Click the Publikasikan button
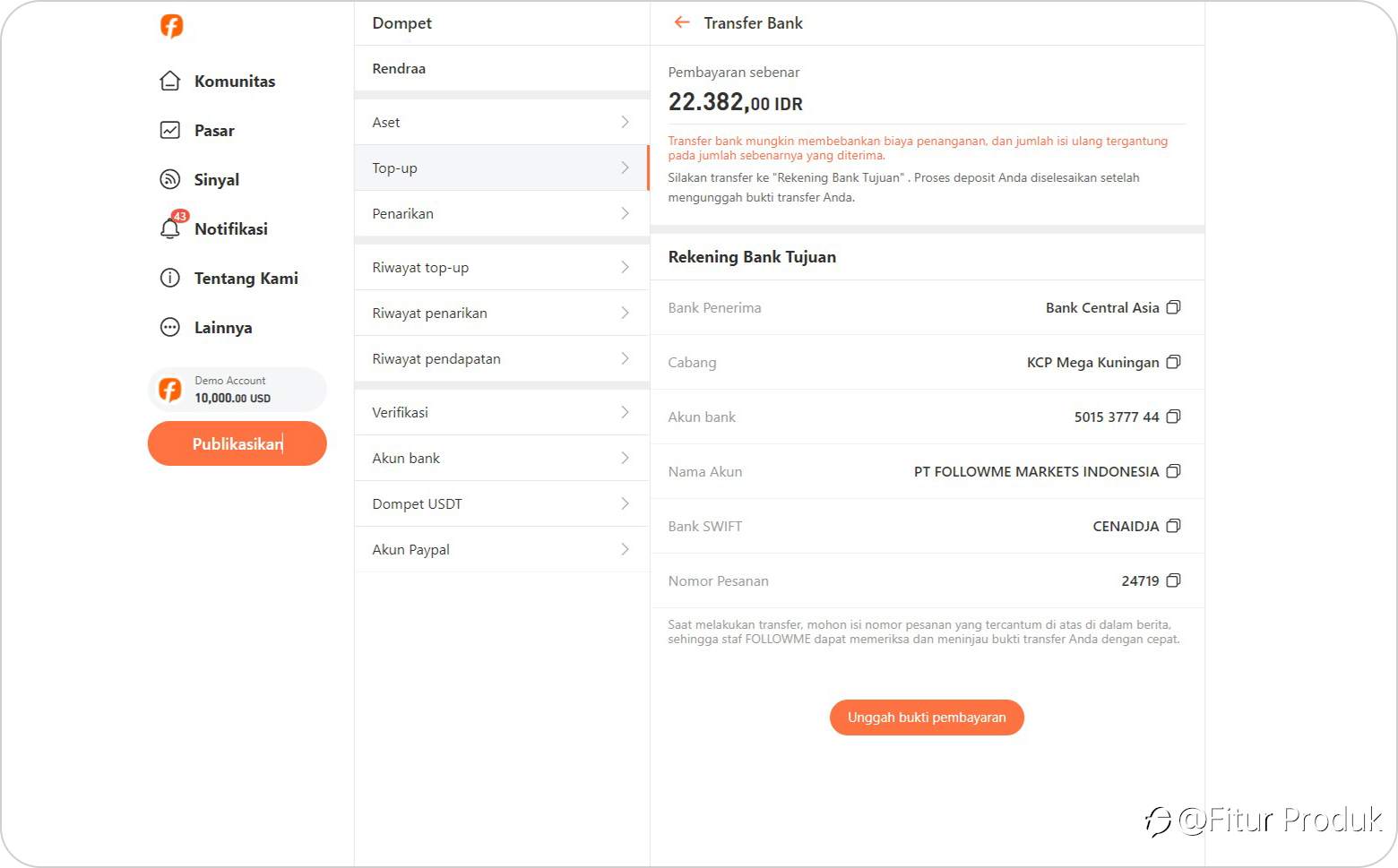1398x868 pixels. [237, 443]
